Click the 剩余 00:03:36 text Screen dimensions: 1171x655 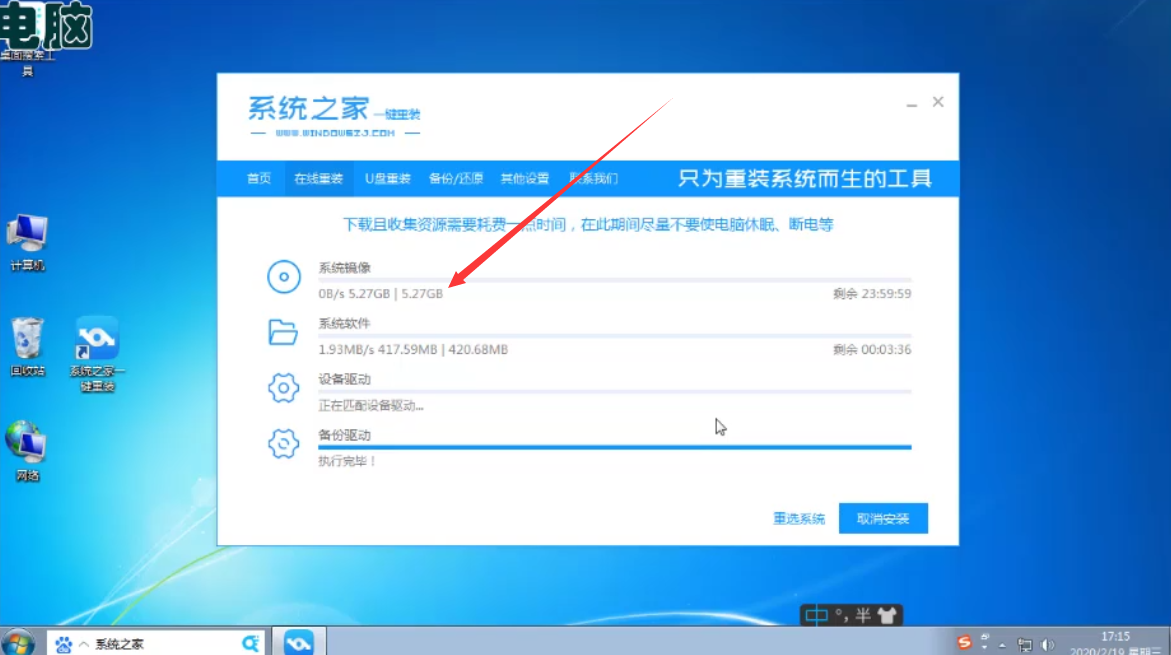872,350
